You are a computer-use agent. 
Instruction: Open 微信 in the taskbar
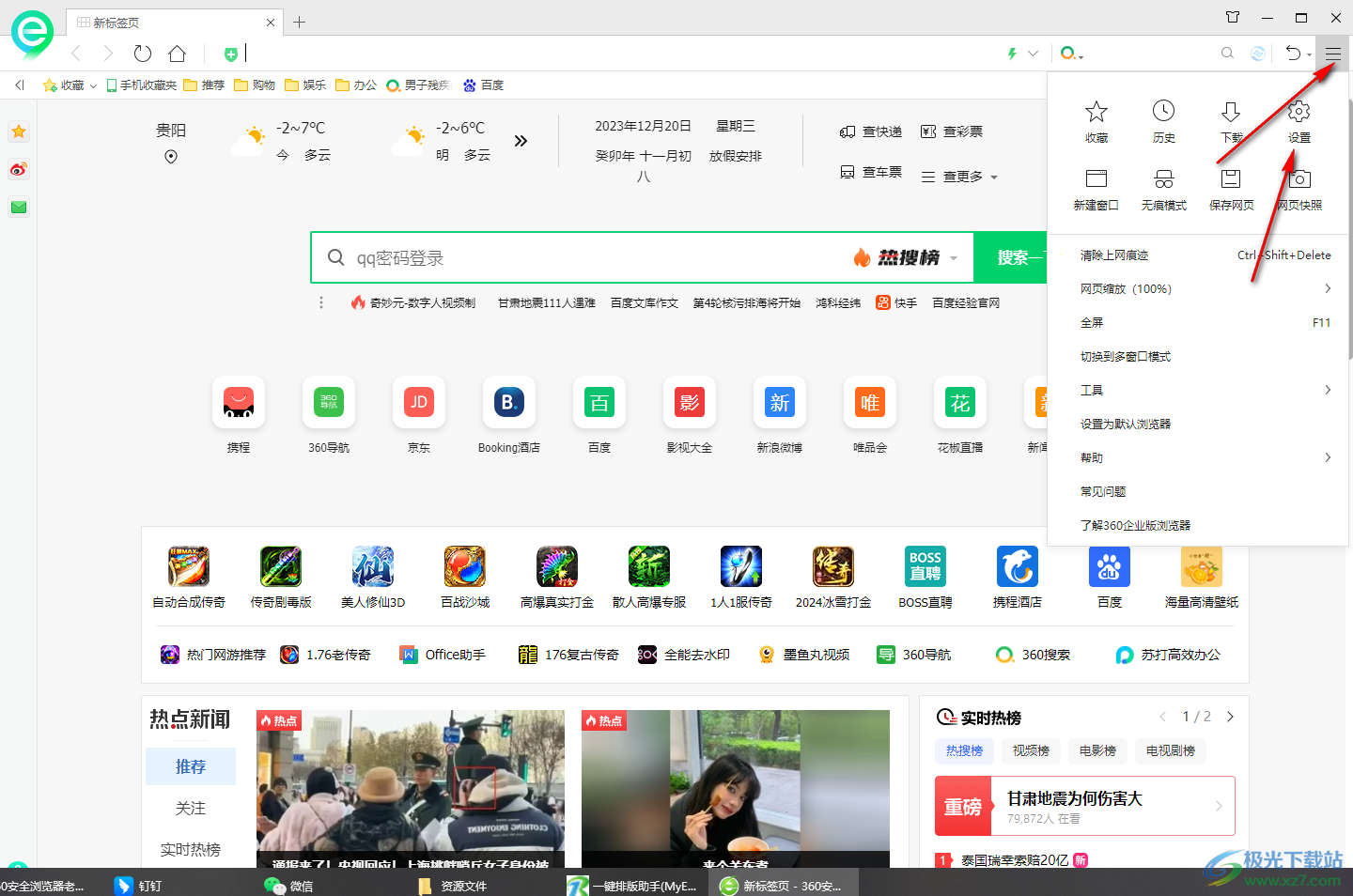point(289,885)
